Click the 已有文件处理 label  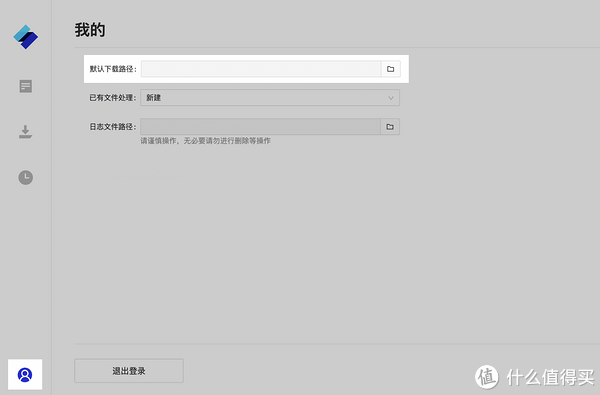(113, 98)
